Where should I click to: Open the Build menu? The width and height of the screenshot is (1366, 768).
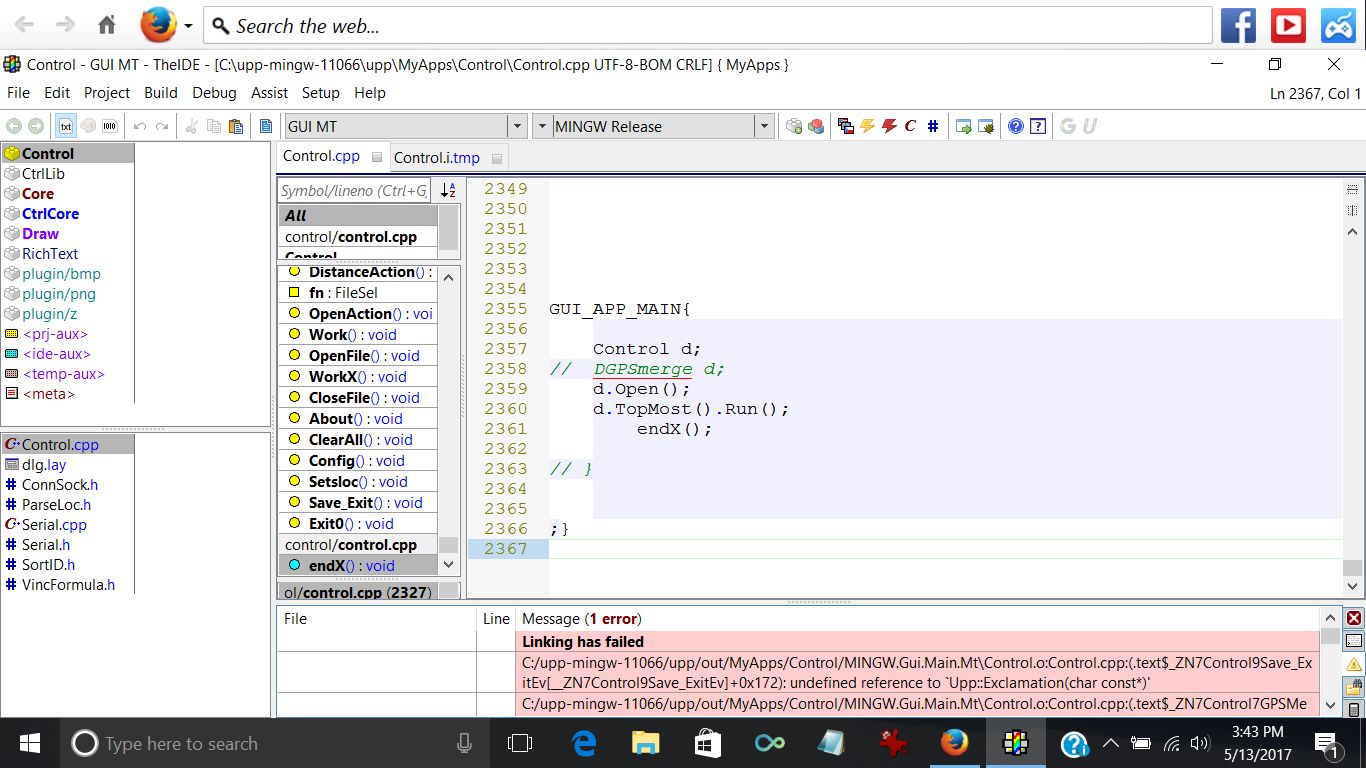(160, 93)
